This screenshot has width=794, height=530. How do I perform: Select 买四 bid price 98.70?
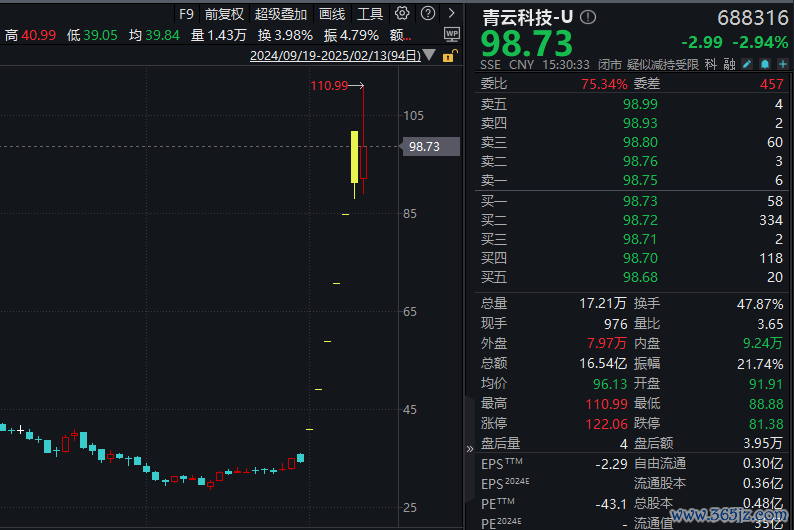coord(640,258)
